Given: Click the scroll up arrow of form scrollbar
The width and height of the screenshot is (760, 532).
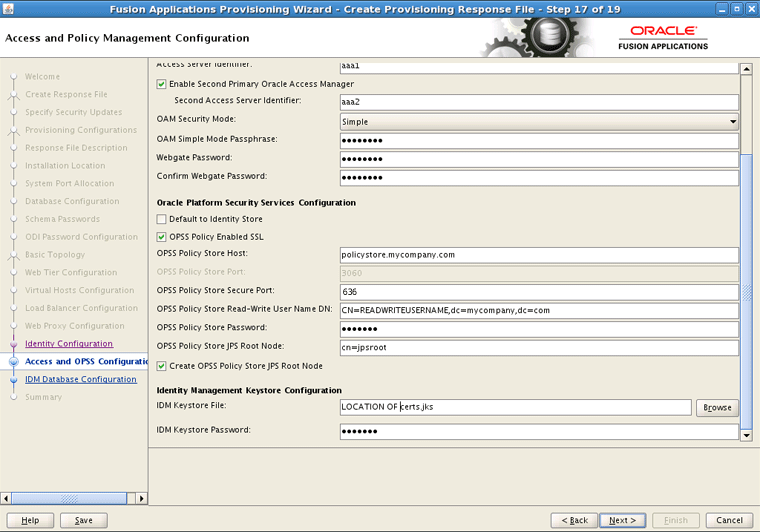Looking at the screenshot, I should (746, 69).
